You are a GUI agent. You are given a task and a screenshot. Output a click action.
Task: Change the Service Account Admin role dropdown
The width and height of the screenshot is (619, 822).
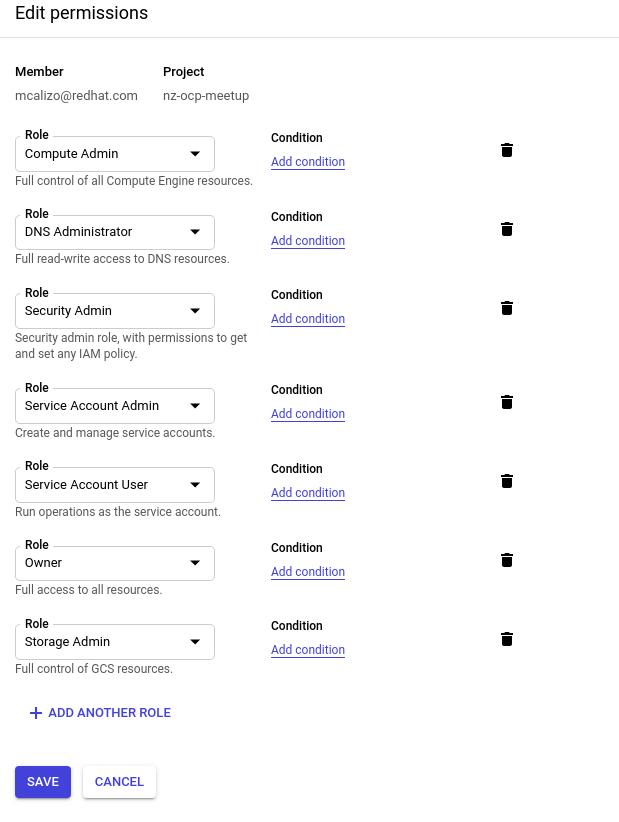[115, 406]
